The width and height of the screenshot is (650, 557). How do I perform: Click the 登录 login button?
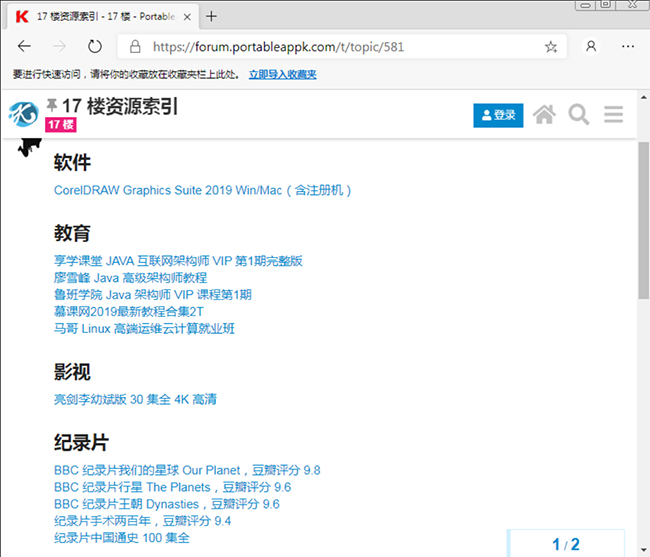pyautogui.click(x=498, y=115)
